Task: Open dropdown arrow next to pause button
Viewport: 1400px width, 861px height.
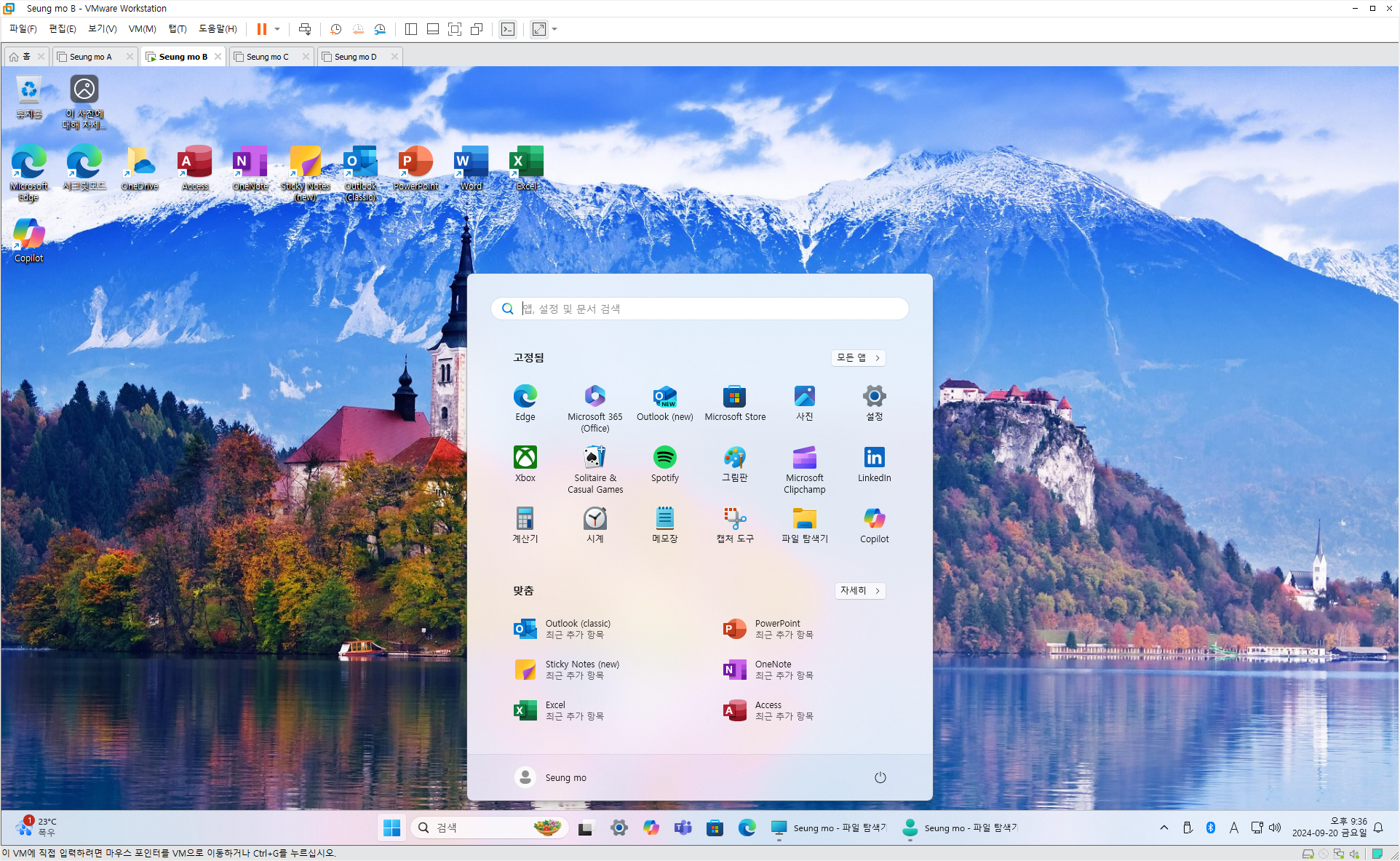Action: coord(277,29)
